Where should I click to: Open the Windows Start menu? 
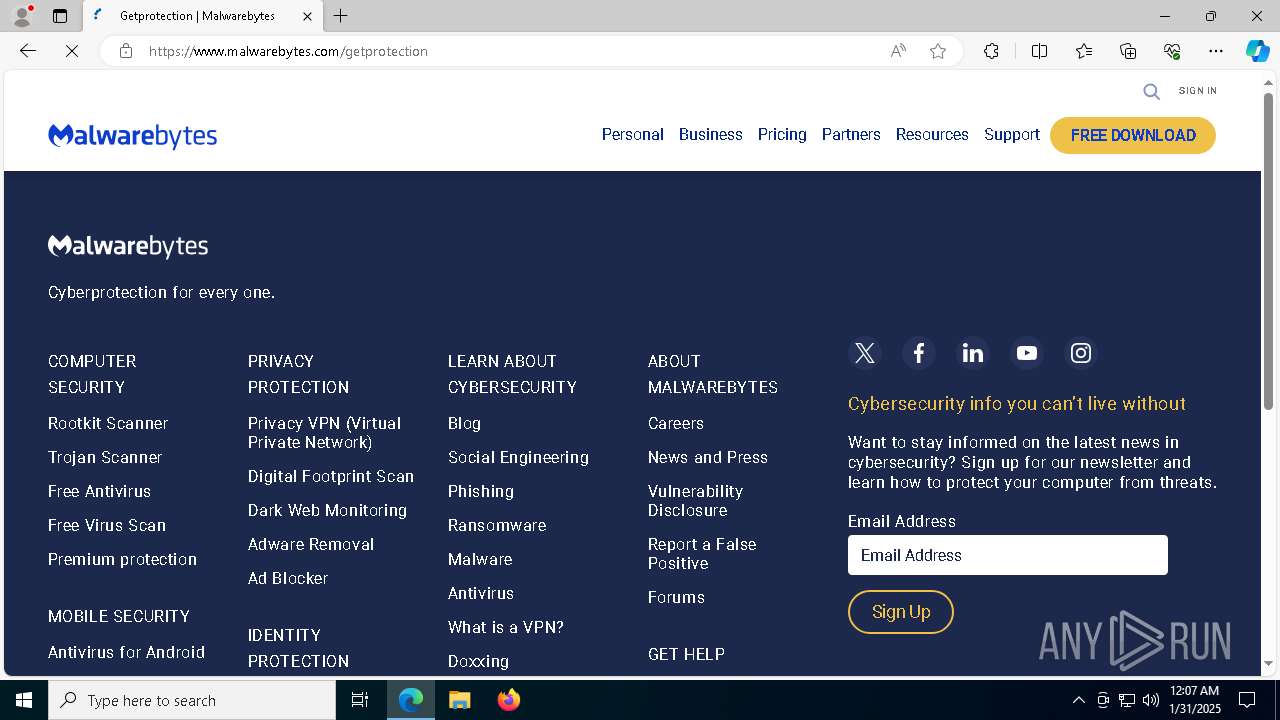(x=24, y=700)
